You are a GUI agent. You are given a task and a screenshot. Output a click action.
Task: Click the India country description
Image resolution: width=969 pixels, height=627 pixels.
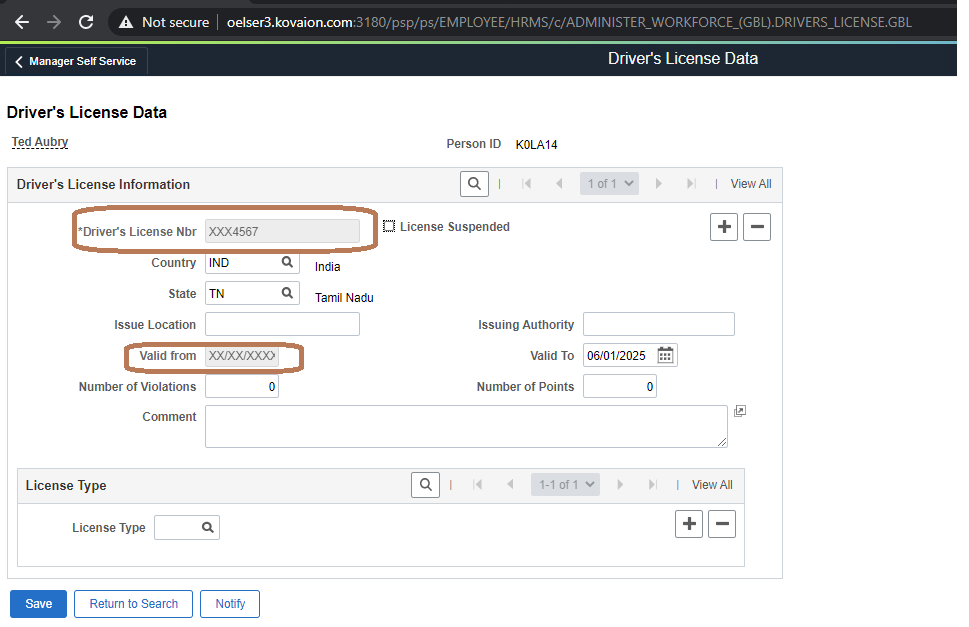pyautogui.click(x=328, y=267)
